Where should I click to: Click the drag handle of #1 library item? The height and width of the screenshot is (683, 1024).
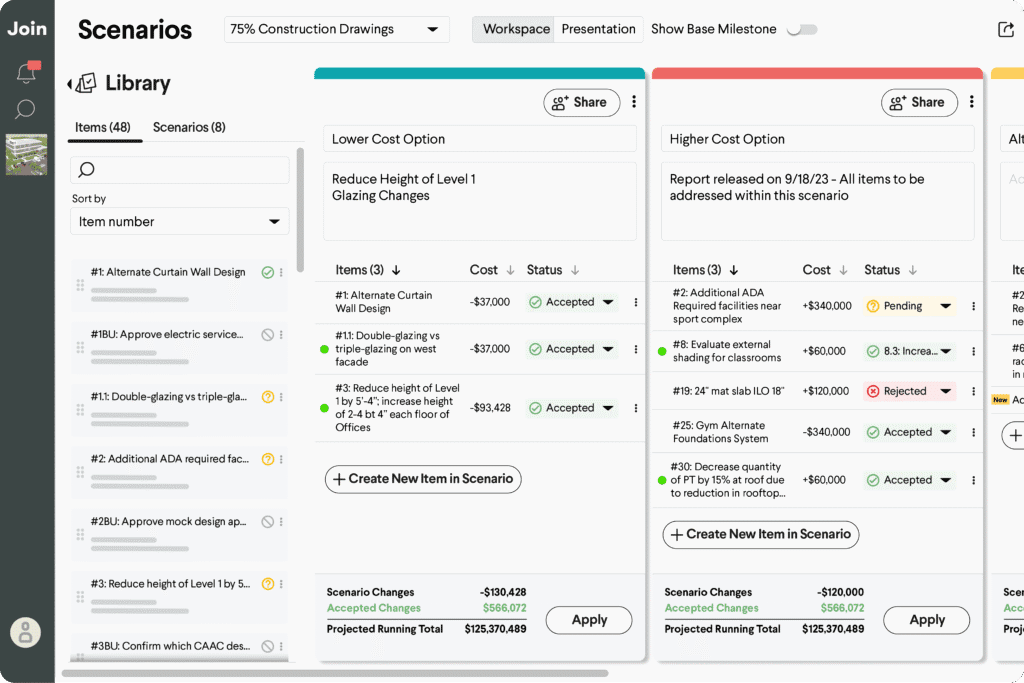tap(80, 285)
